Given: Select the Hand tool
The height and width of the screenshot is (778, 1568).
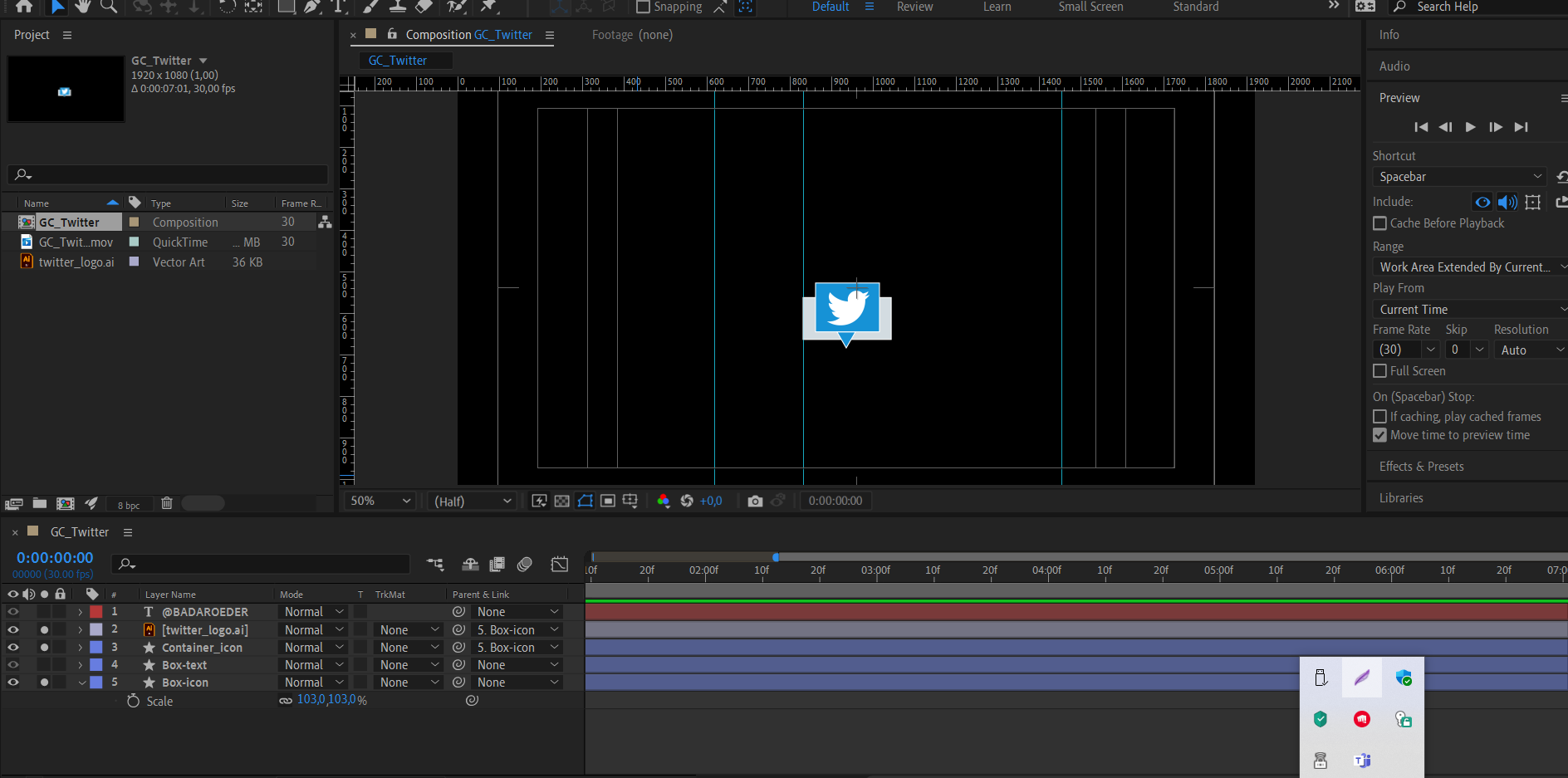Looking at the screenshot, I should (82, 7).
